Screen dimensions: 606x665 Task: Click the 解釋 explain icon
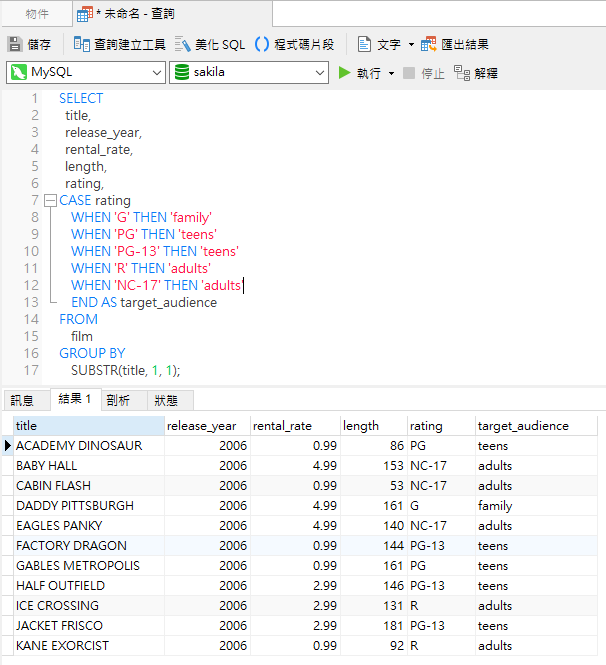click(x=461, y=73)
